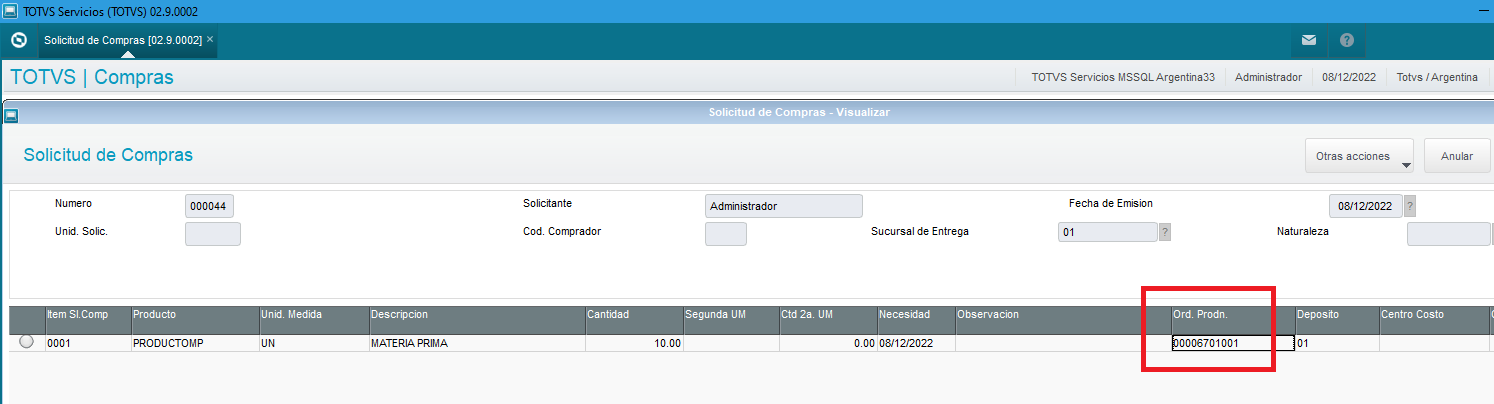Click the quantity cell 10.00
The height and width of the screenshot is (404, 1494).
click(633, 343)
